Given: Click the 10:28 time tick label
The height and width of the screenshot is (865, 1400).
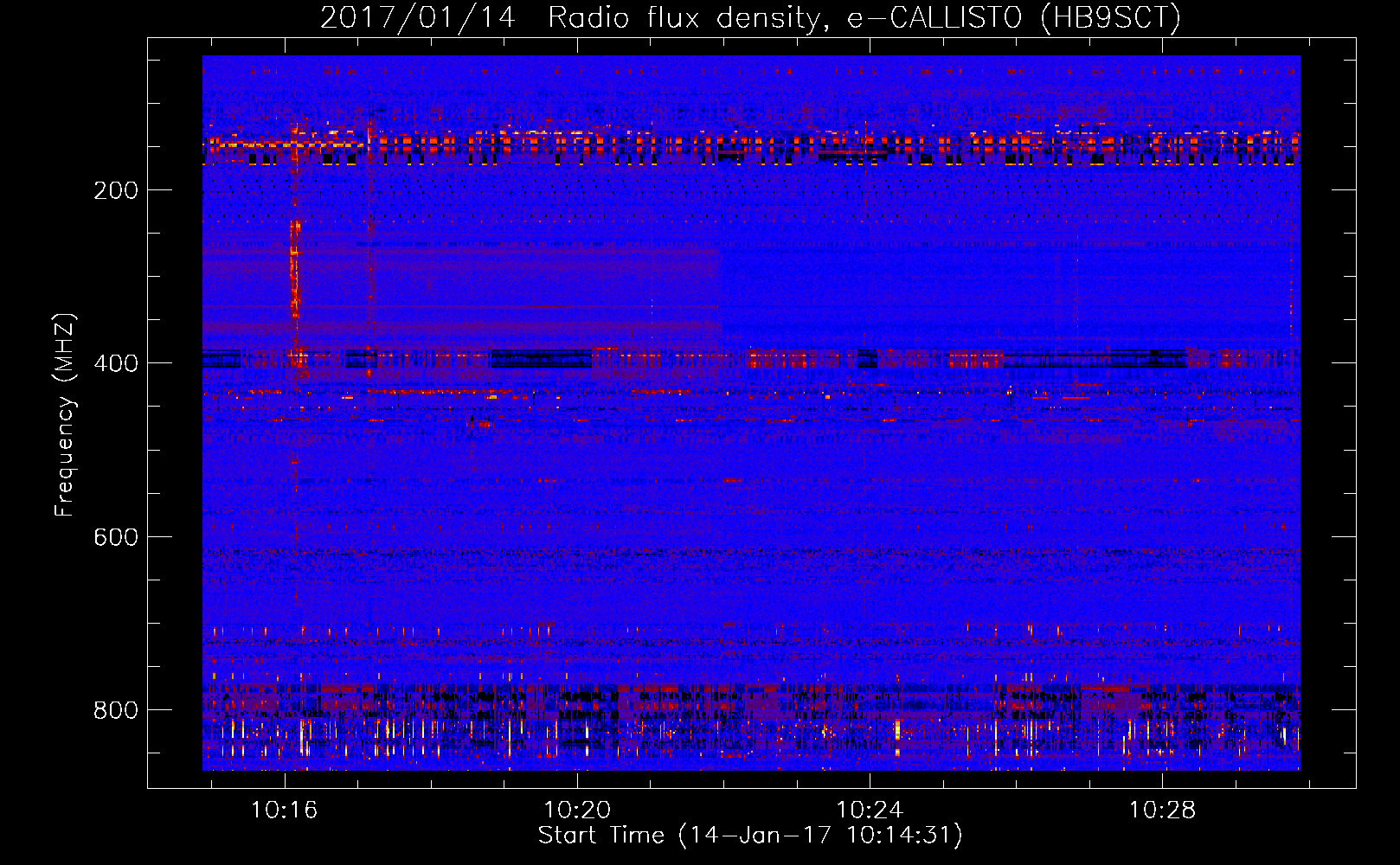Looking at the screenshot, I should (1162, 811).
